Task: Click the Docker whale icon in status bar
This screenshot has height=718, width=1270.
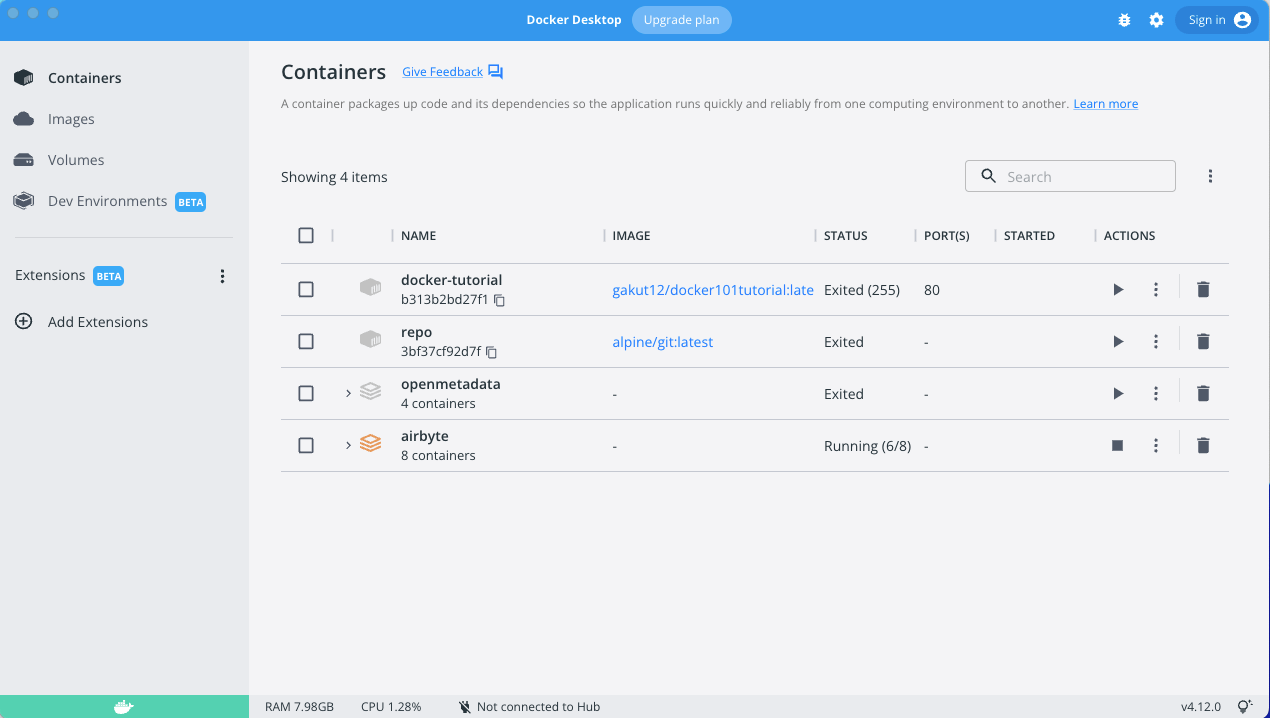Action: click(123, 707)
